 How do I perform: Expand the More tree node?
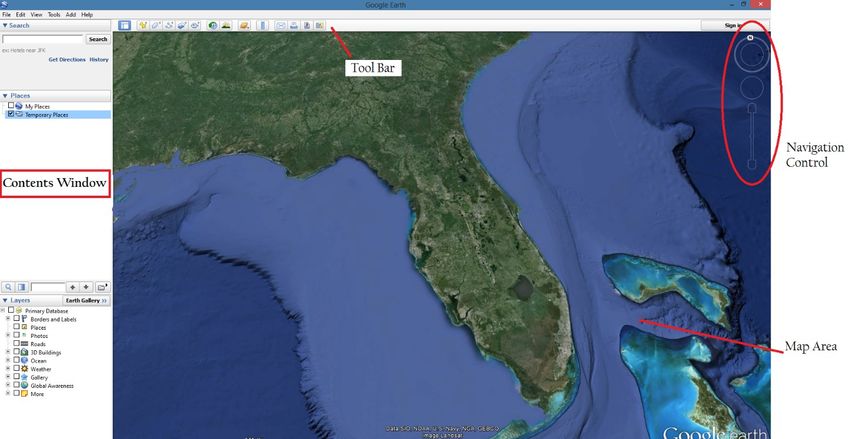click(8, 393)
